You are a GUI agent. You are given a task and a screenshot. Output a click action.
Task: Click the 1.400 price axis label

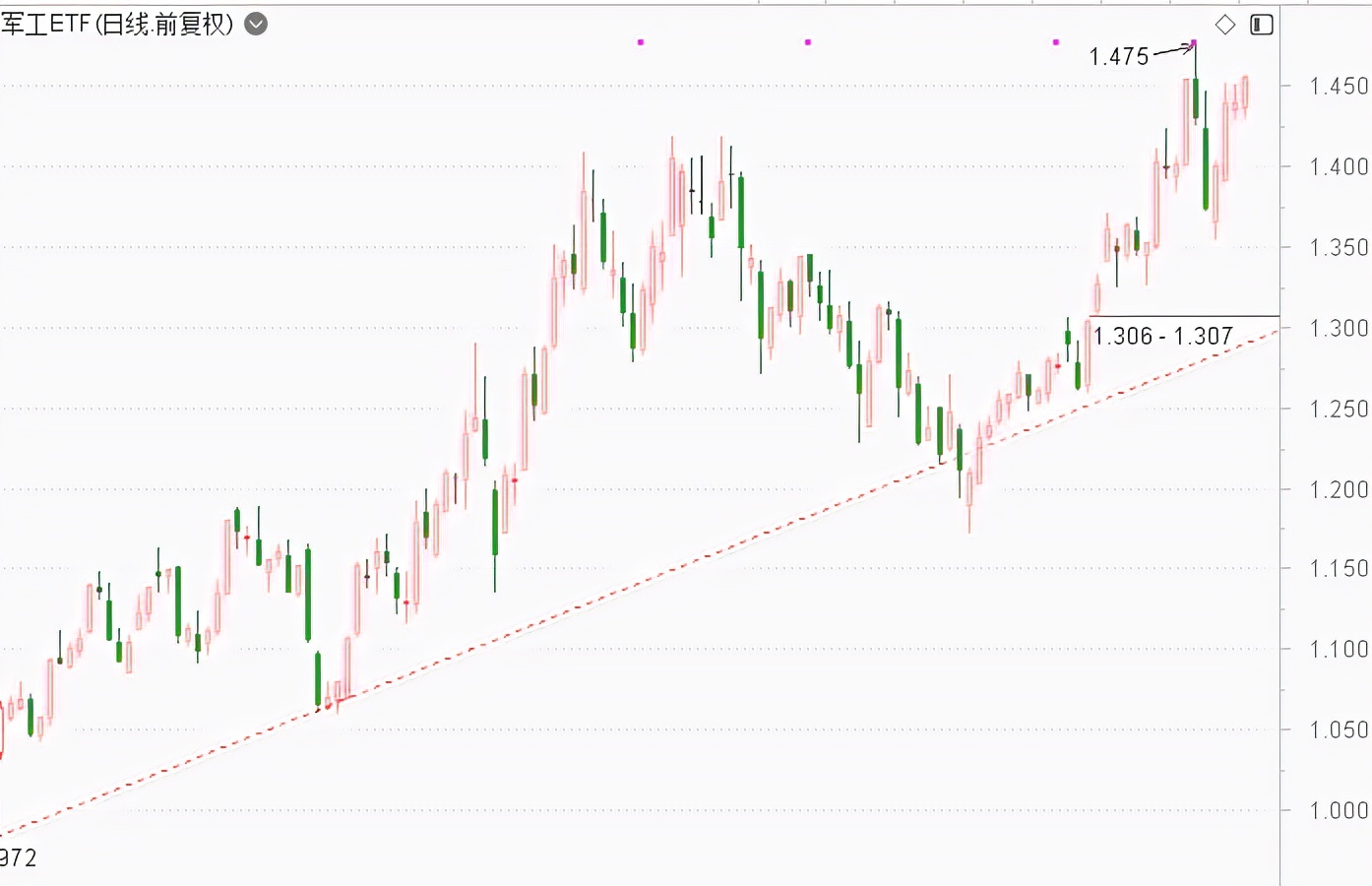(1339, 167)
